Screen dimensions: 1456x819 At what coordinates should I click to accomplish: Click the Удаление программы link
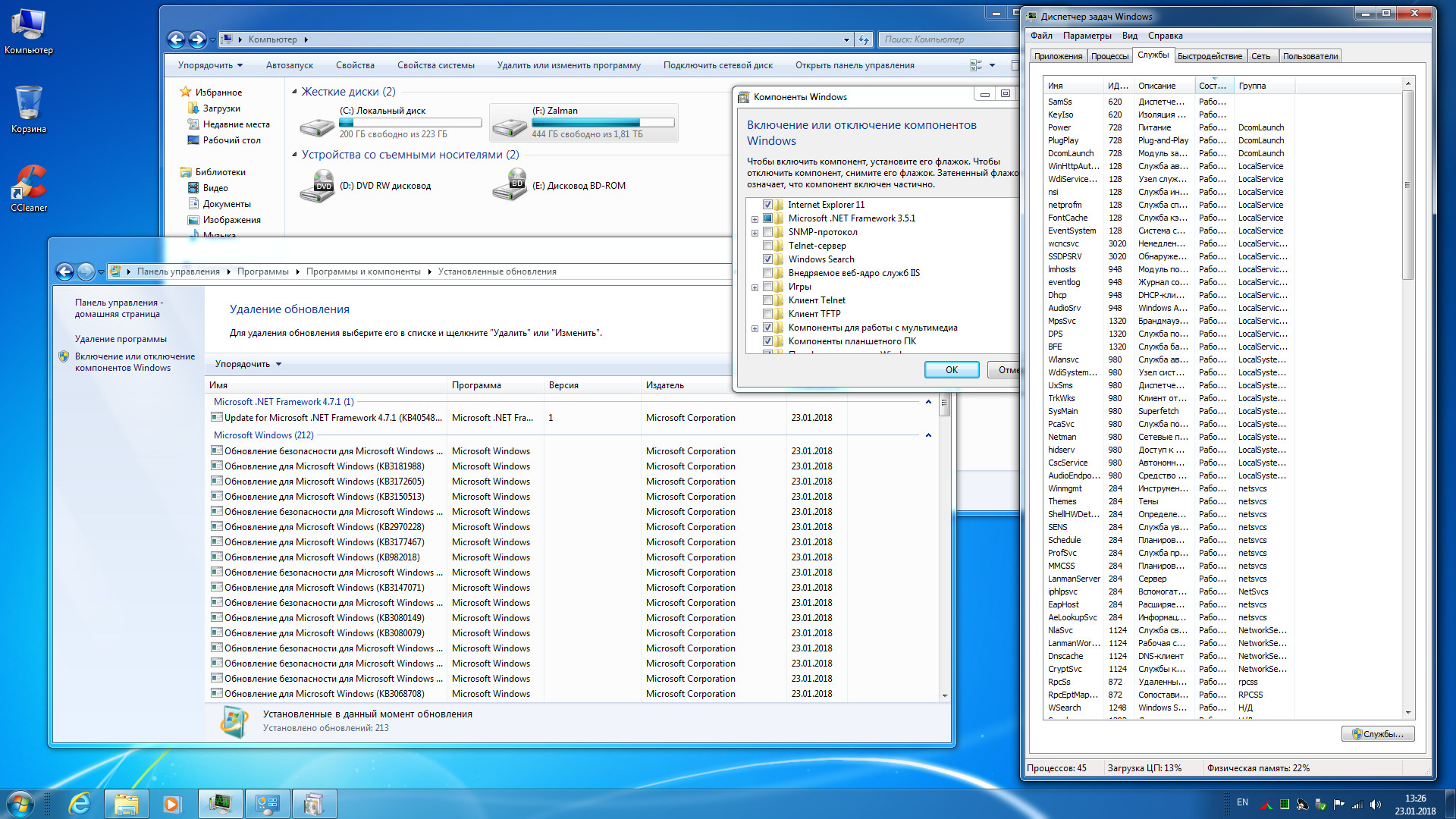121,339
